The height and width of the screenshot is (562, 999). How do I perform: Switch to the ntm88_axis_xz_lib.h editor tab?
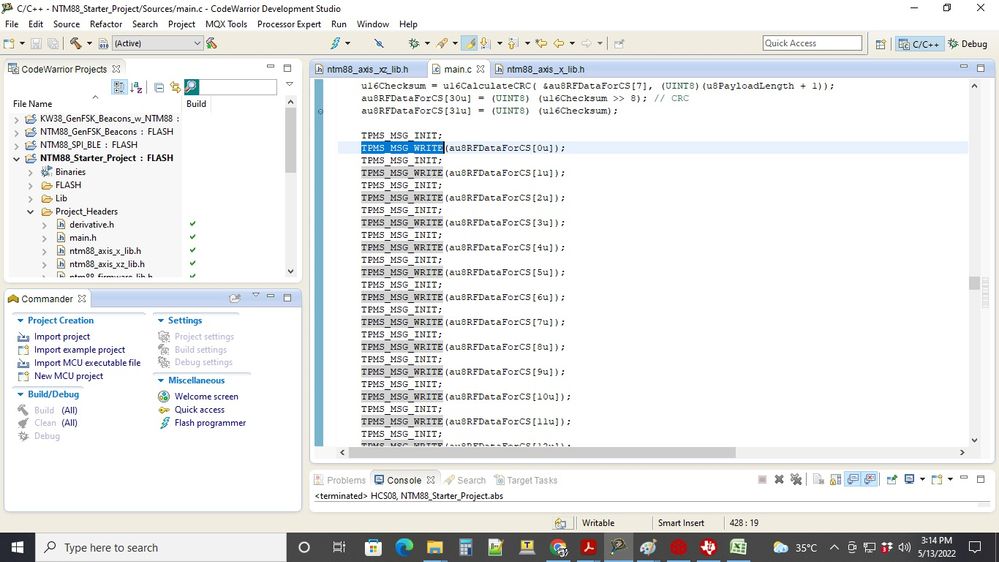point(368,69)
